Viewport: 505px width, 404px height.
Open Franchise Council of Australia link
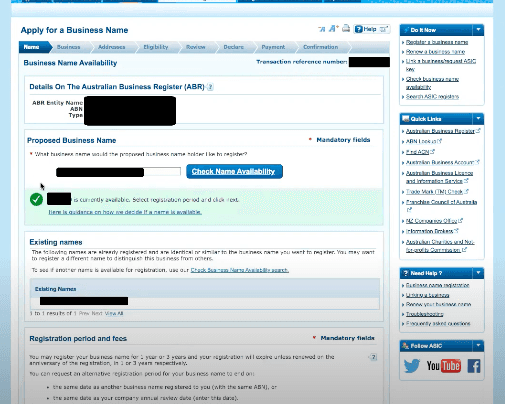[441, 202]
